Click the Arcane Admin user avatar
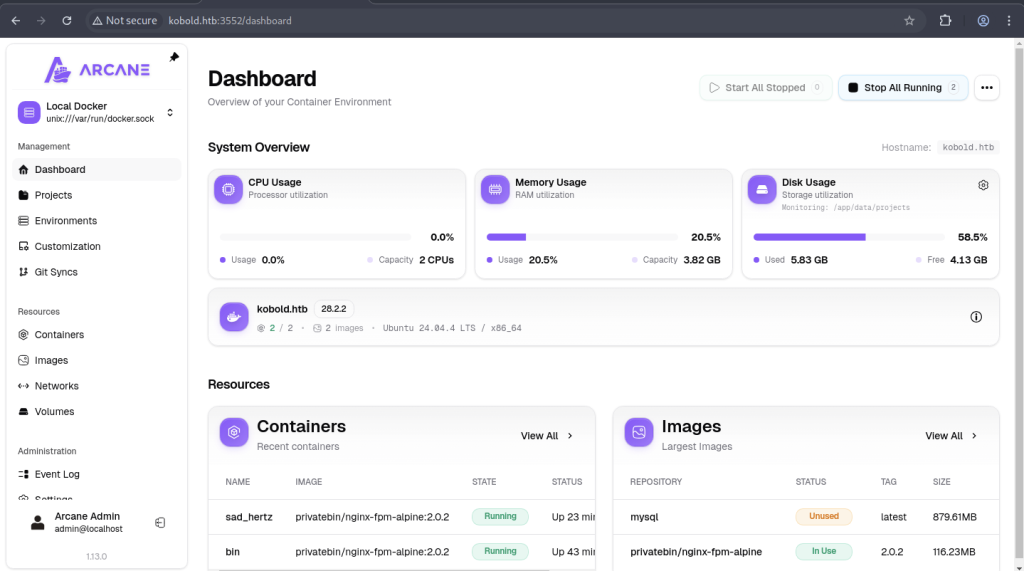 point(38,523)
